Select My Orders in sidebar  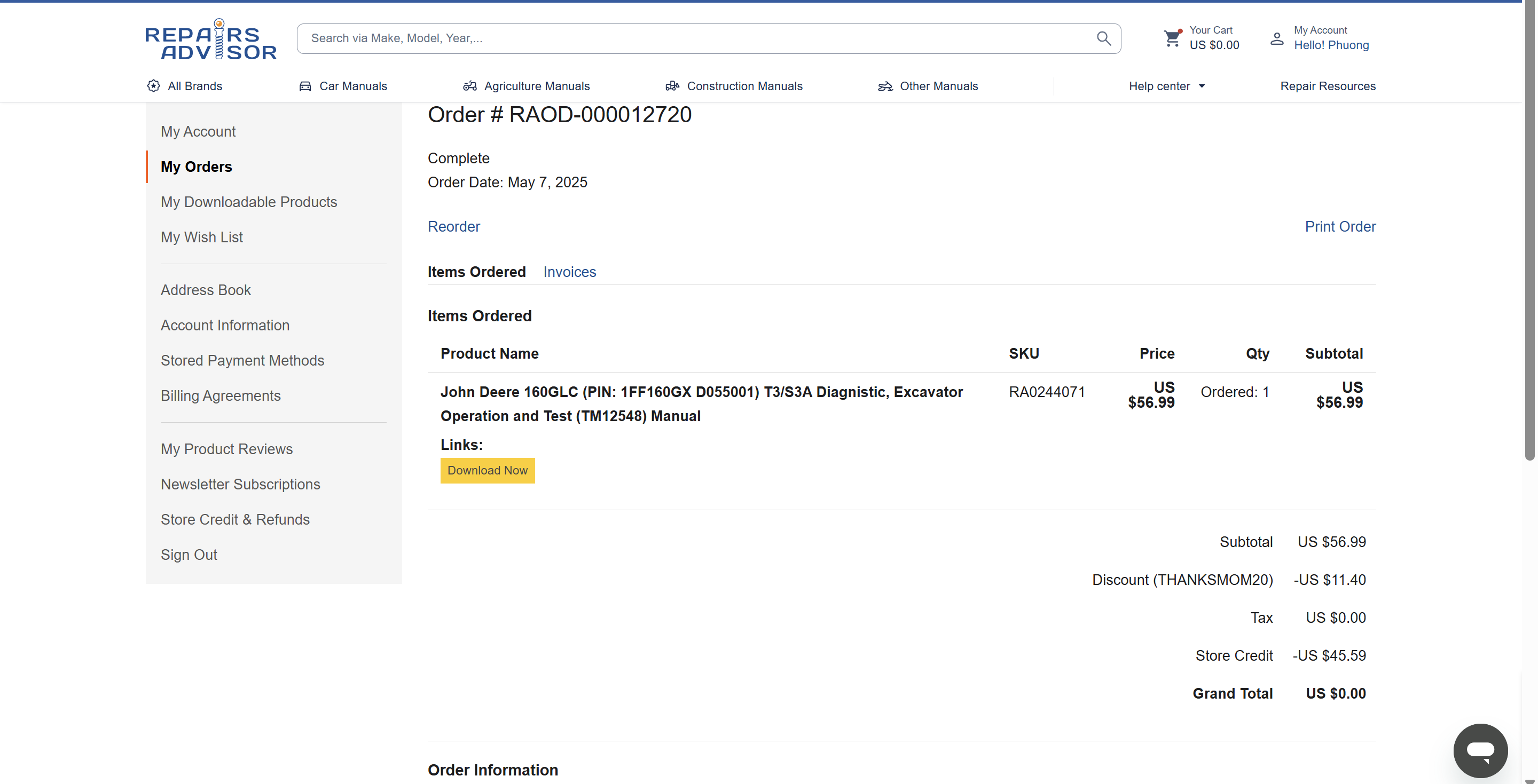click(x=197, y=167)
